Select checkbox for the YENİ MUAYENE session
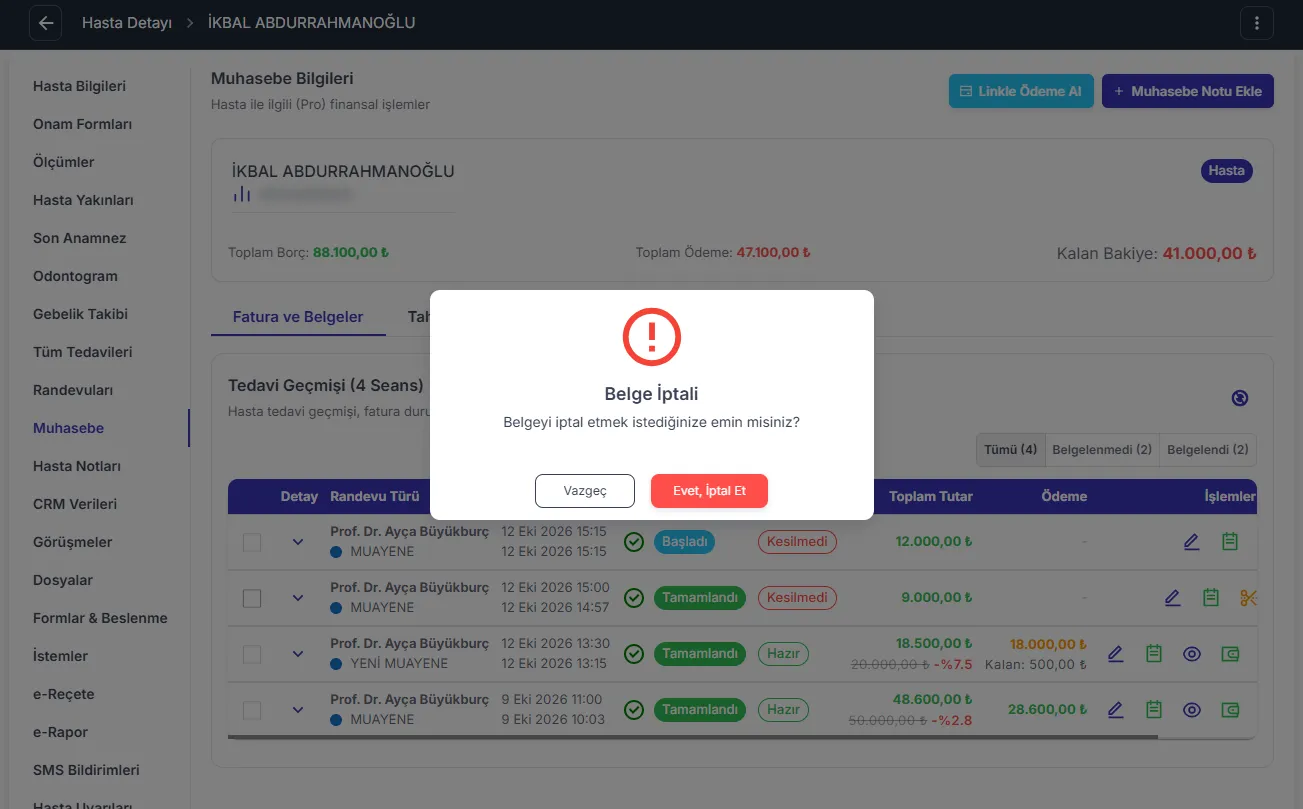 click(252, 654)
